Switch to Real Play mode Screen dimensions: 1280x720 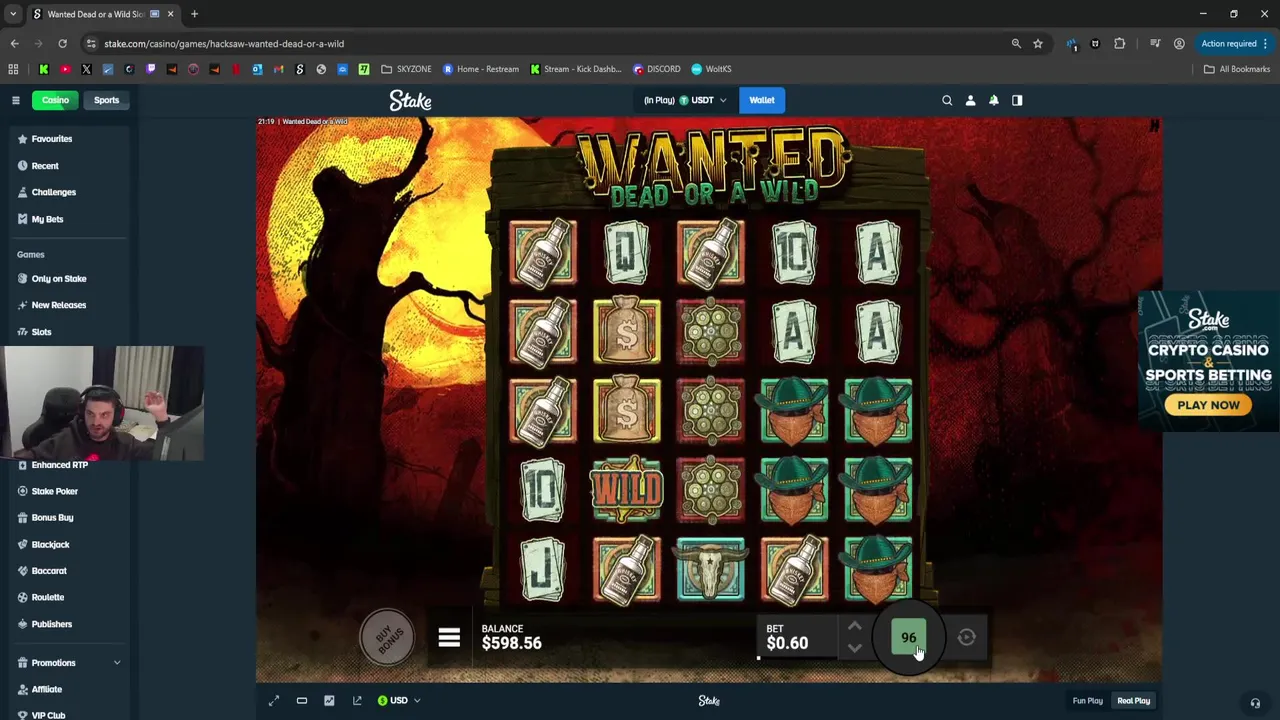(1134, 701)
